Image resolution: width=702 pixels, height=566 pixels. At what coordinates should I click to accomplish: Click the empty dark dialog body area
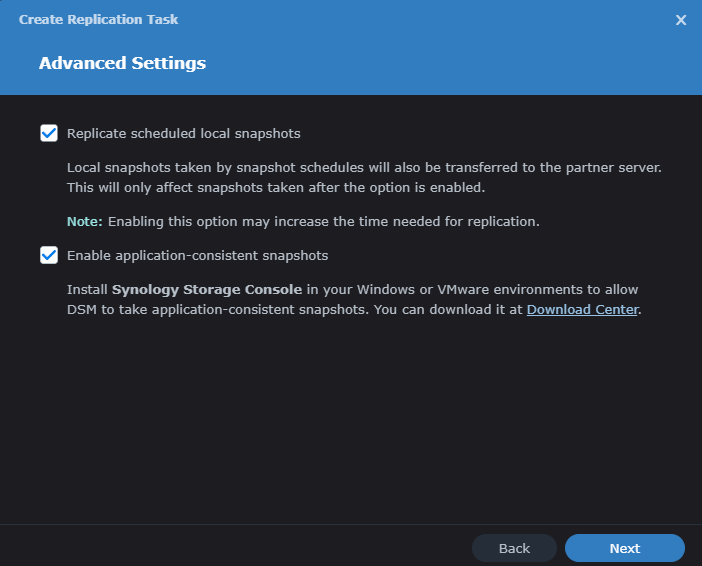click(x=350, y=420)
